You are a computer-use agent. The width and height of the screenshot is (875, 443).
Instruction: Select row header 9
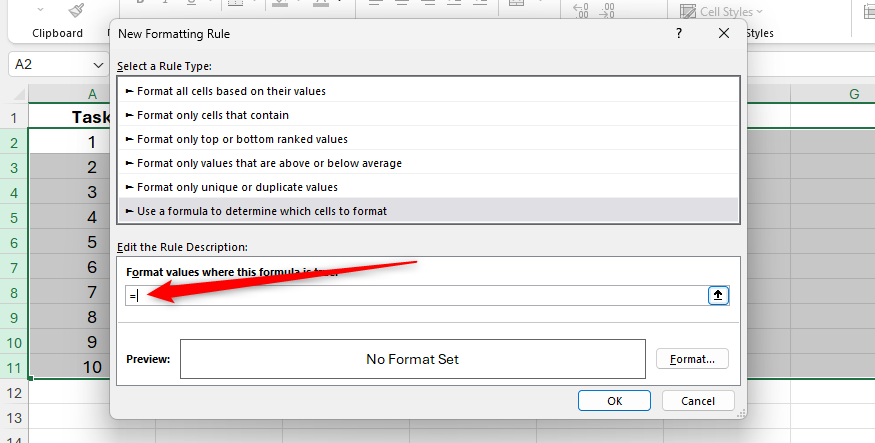tap(14, 317)
